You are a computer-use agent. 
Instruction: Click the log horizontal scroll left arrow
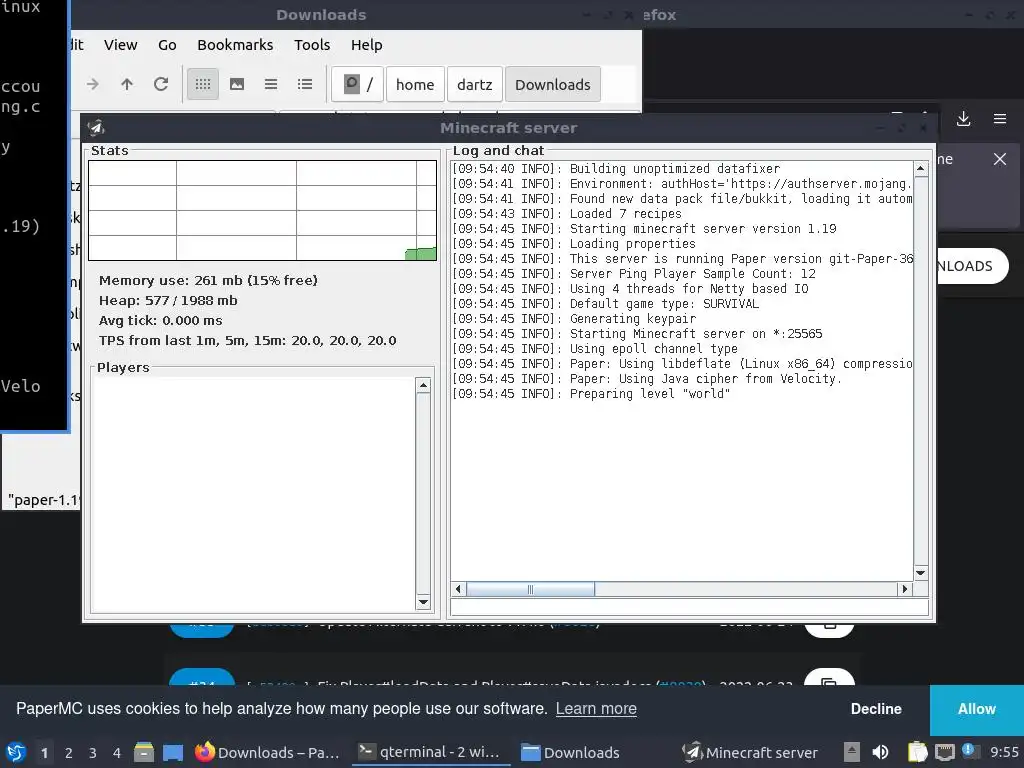(458, 589)
